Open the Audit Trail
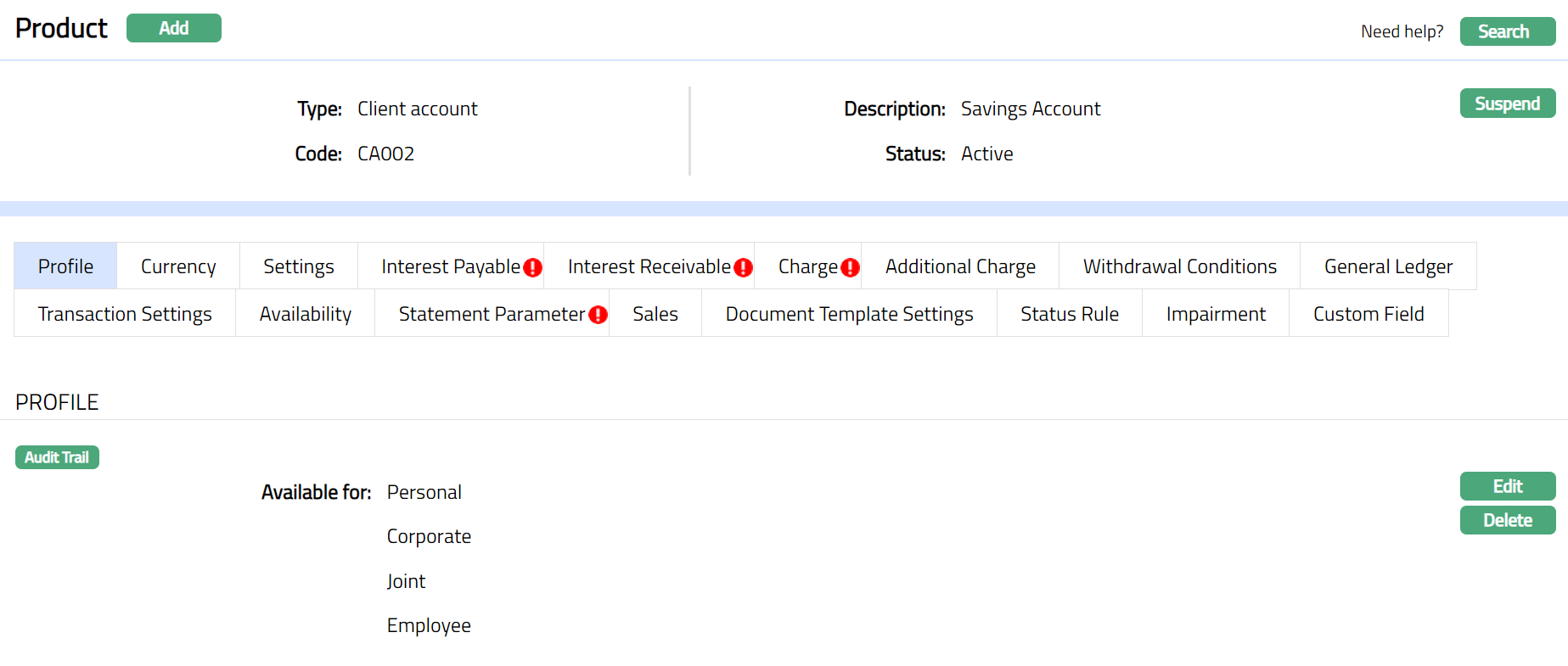Image resolution: width=1568 pixels, height=666 pixels. coord(57,457)
